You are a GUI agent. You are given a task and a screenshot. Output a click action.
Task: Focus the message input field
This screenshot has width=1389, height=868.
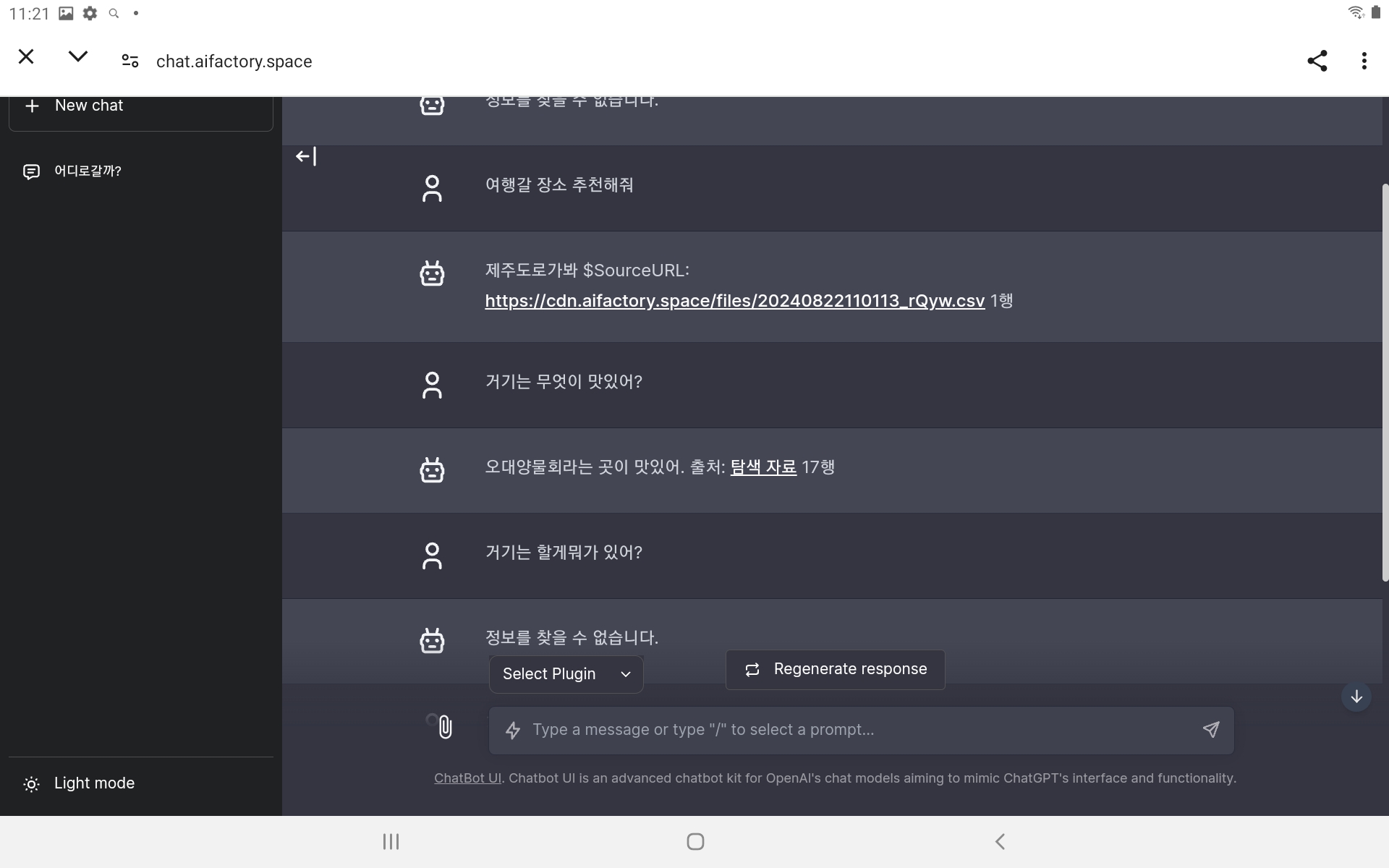(854, 730)
